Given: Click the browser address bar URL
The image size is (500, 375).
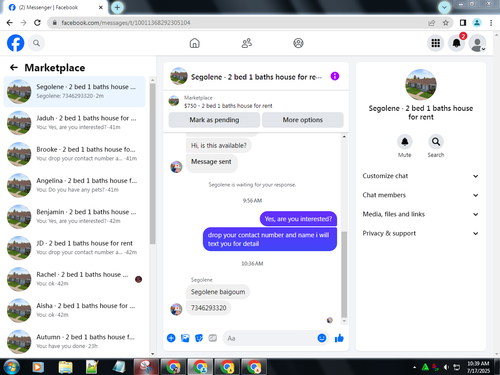Looking at the screenshot, I should point(126,23).
